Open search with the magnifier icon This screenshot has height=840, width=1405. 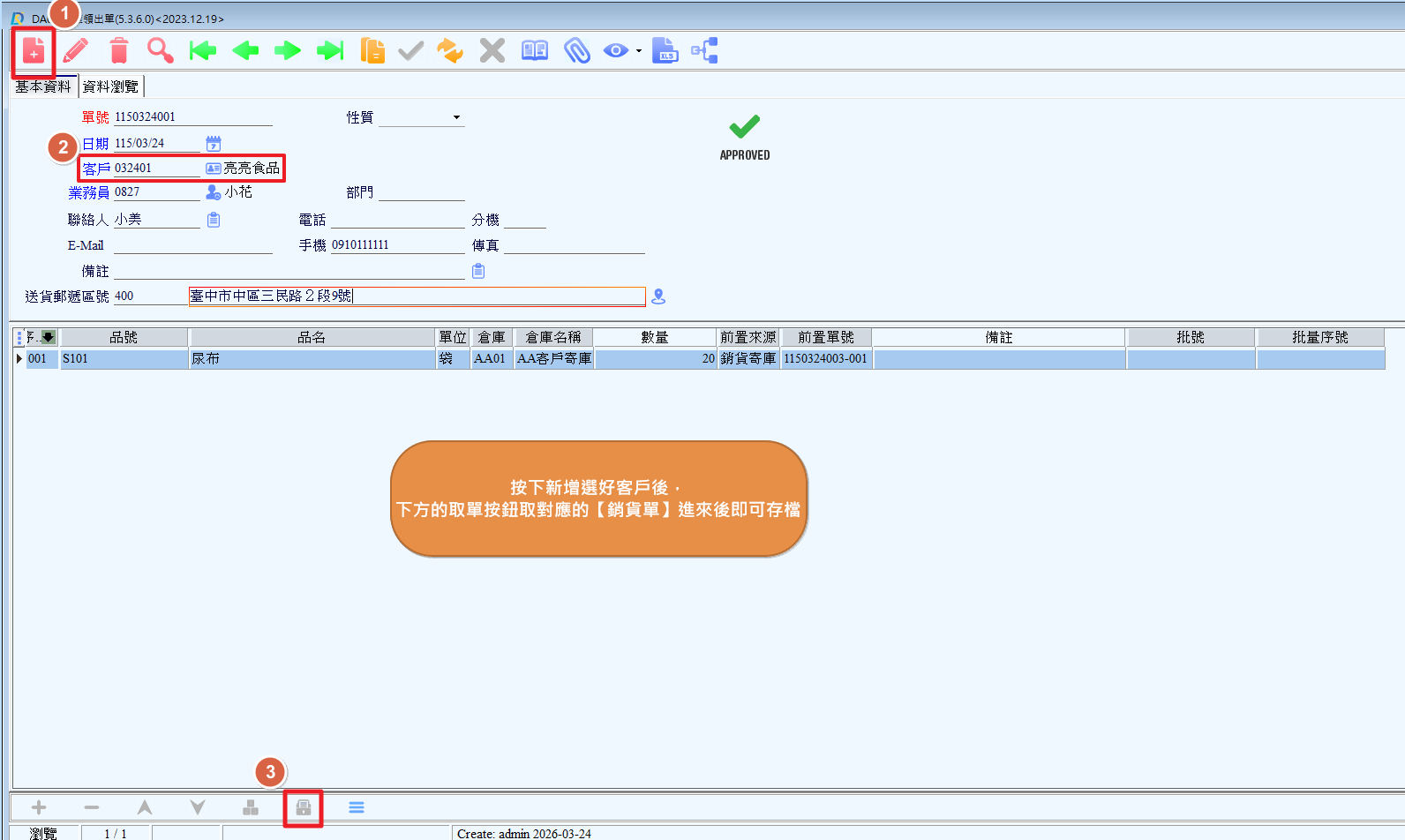160,51
